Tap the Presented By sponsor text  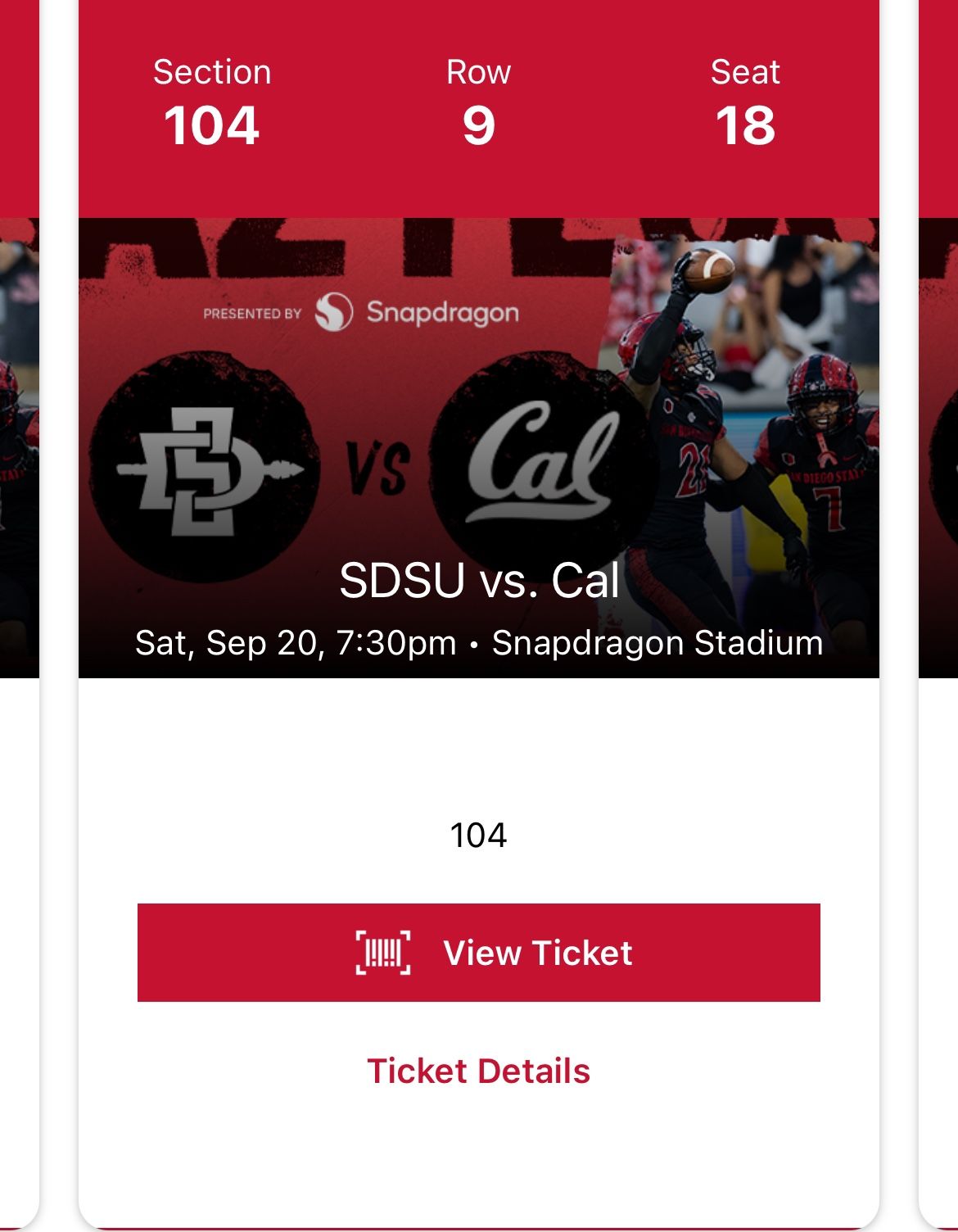252,313
